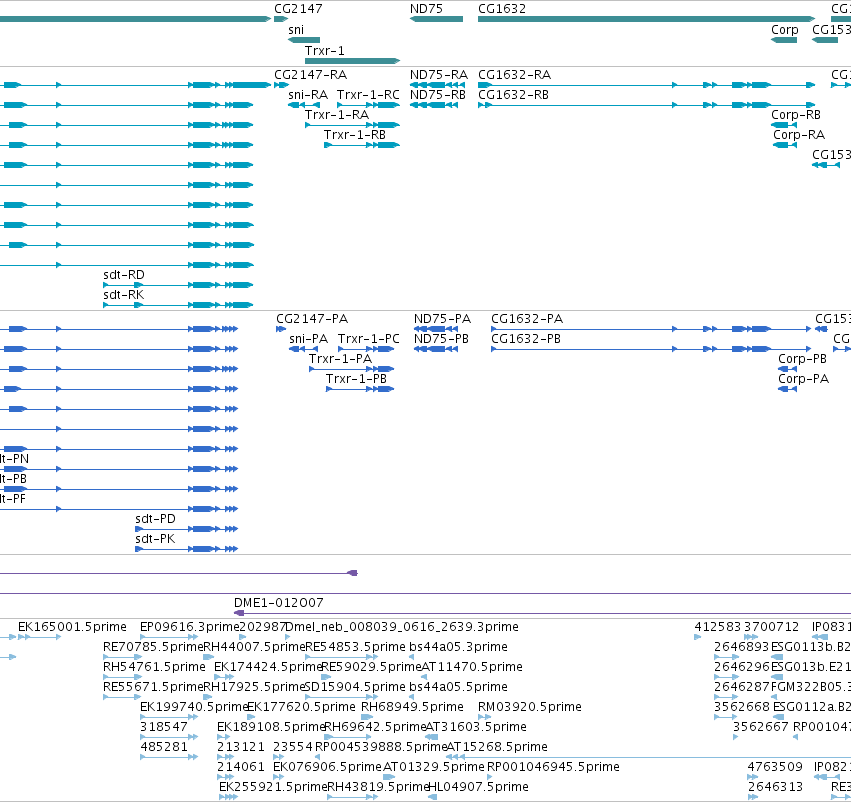Select the 412583 feature label
Viewport: 851px width, 802px height.
(717, 627)
